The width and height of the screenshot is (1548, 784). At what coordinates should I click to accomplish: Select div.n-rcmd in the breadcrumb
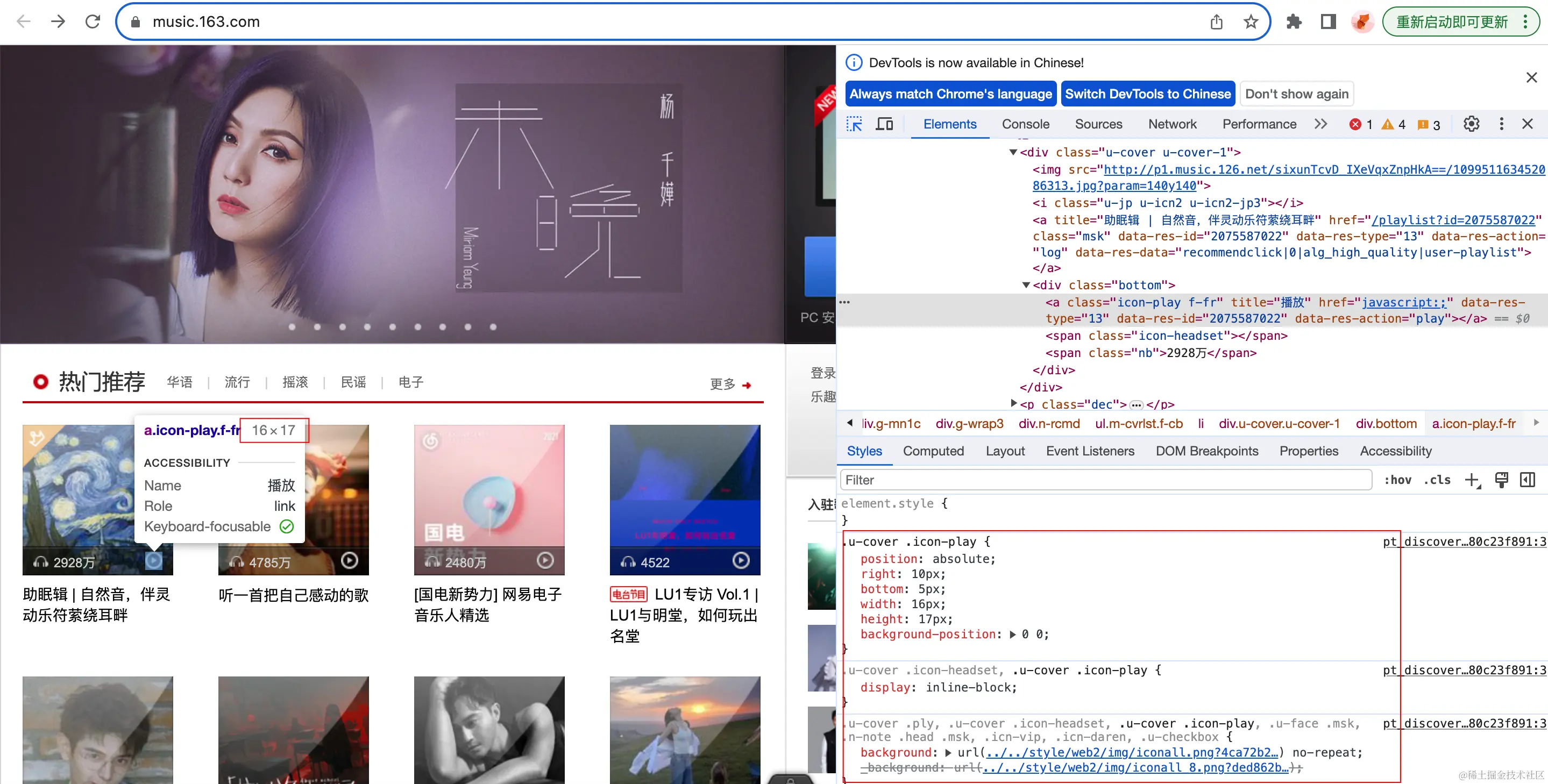[1049, 424]
